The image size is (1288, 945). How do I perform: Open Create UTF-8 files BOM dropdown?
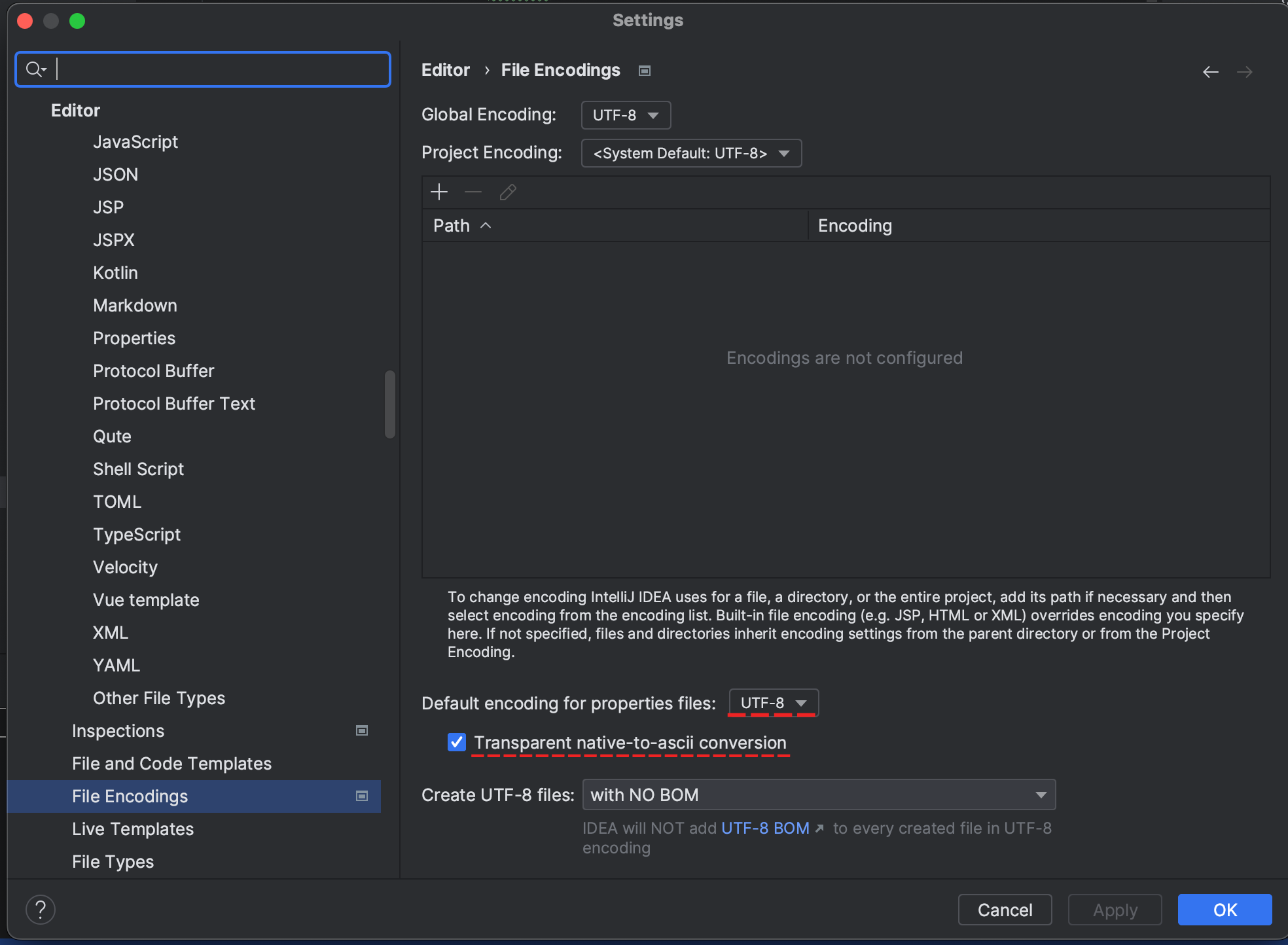point(818,794)
